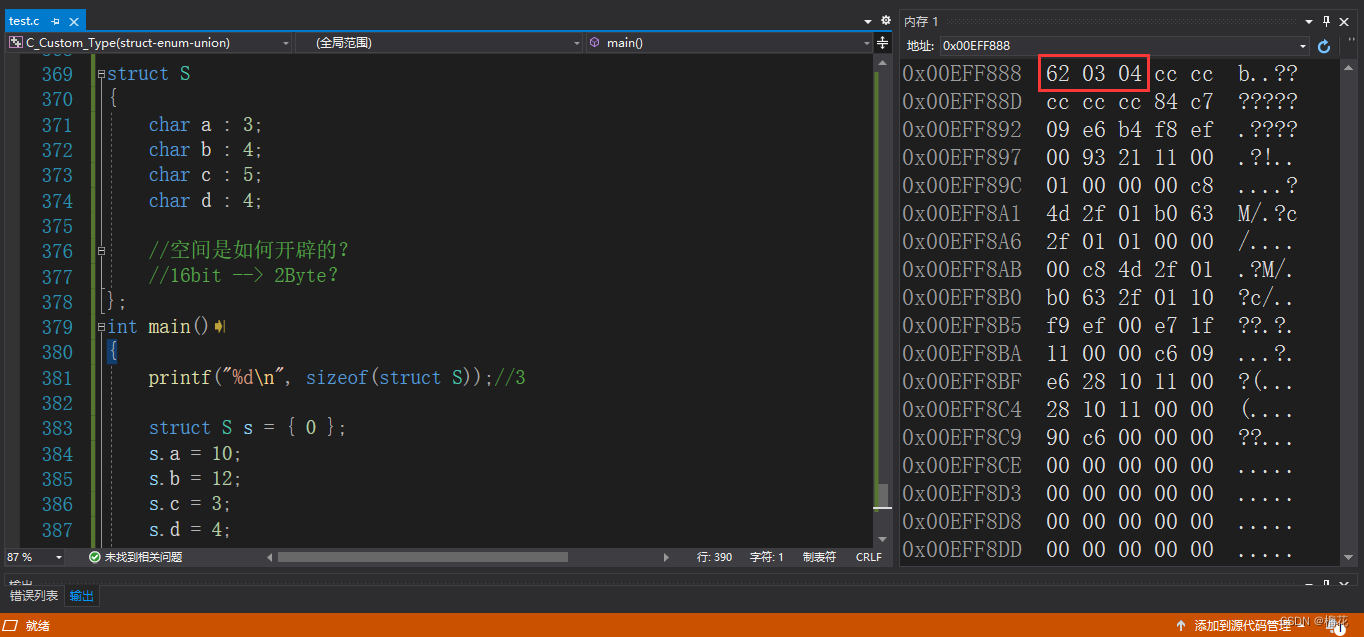Click the comment '//16bit --> 2Byte?'
The image size is (1364, 637).
click(x=243, y=276)
